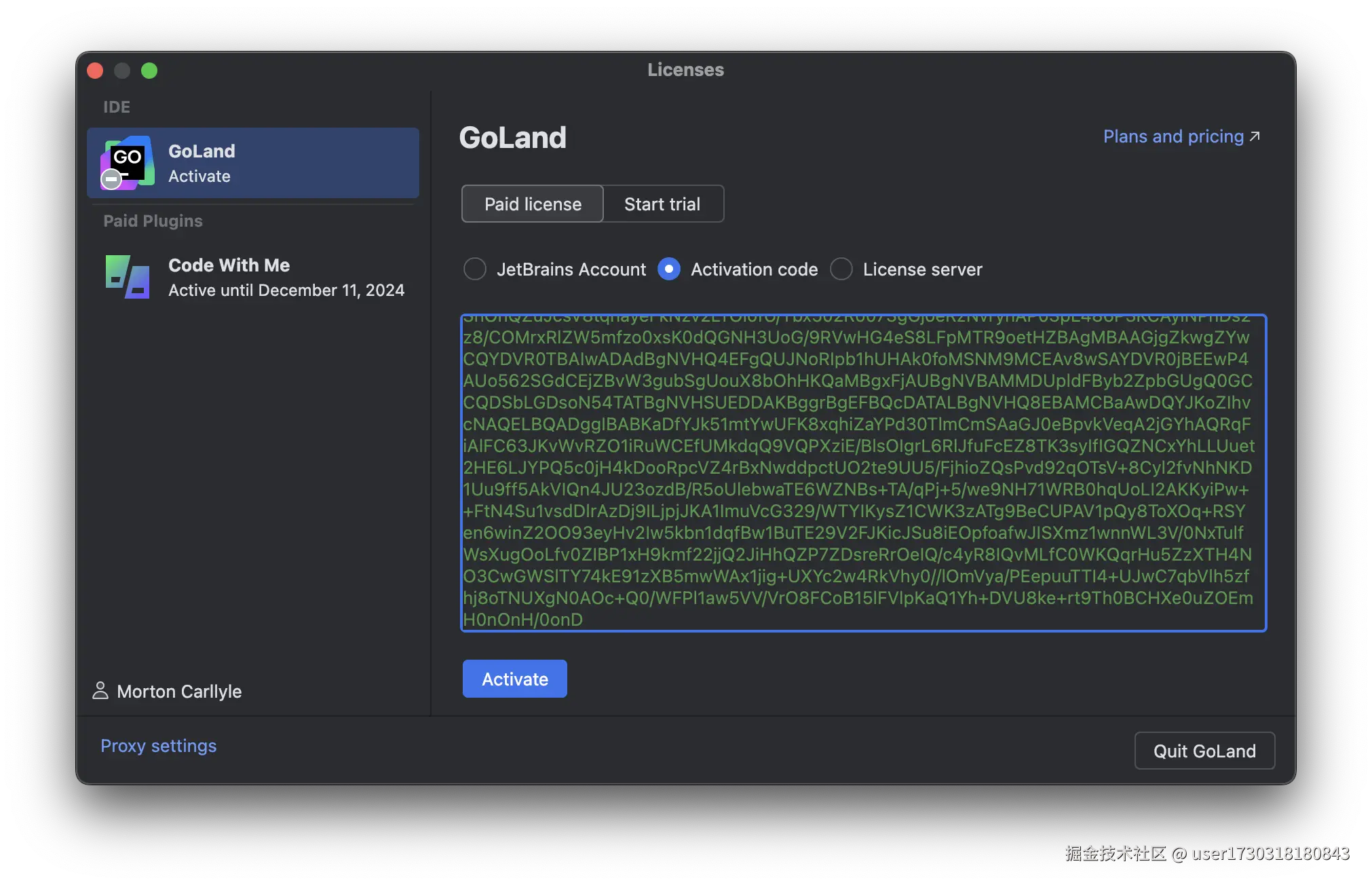
Task: Click the external link arrow beside Plans and pricing
Action: (1255, 136)
